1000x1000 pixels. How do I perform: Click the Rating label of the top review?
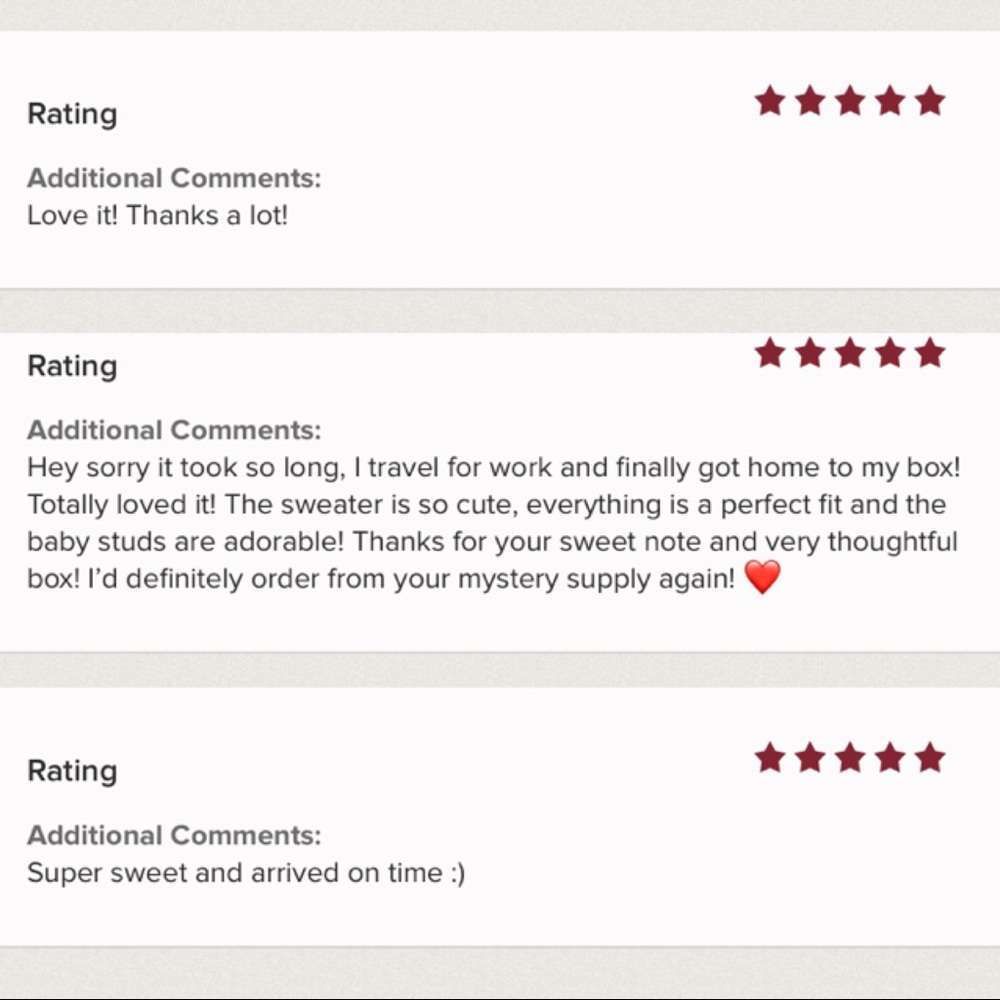point(72,115)
